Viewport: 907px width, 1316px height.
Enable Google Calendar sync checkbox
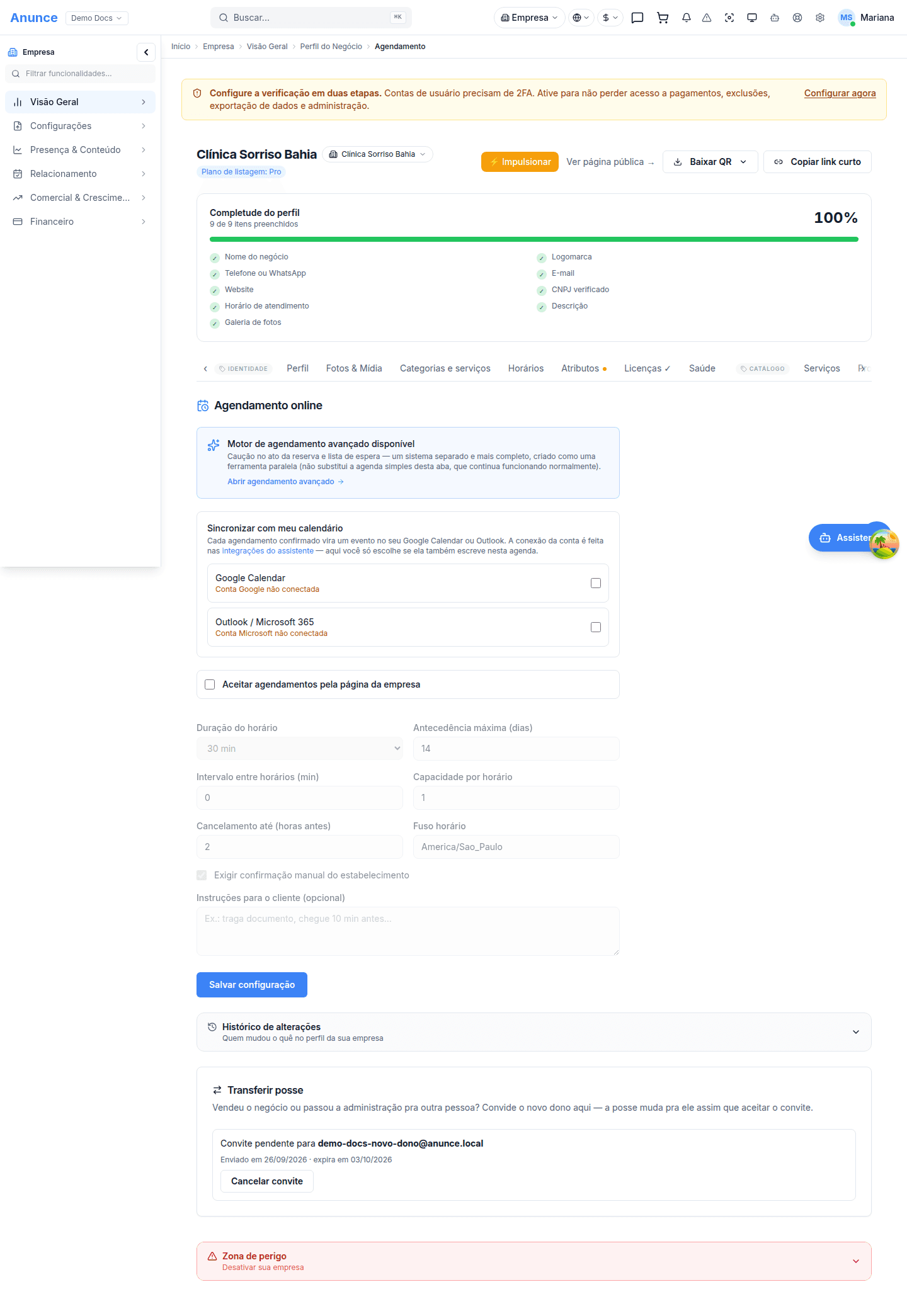pyautogui.click(x=596, y=583)
